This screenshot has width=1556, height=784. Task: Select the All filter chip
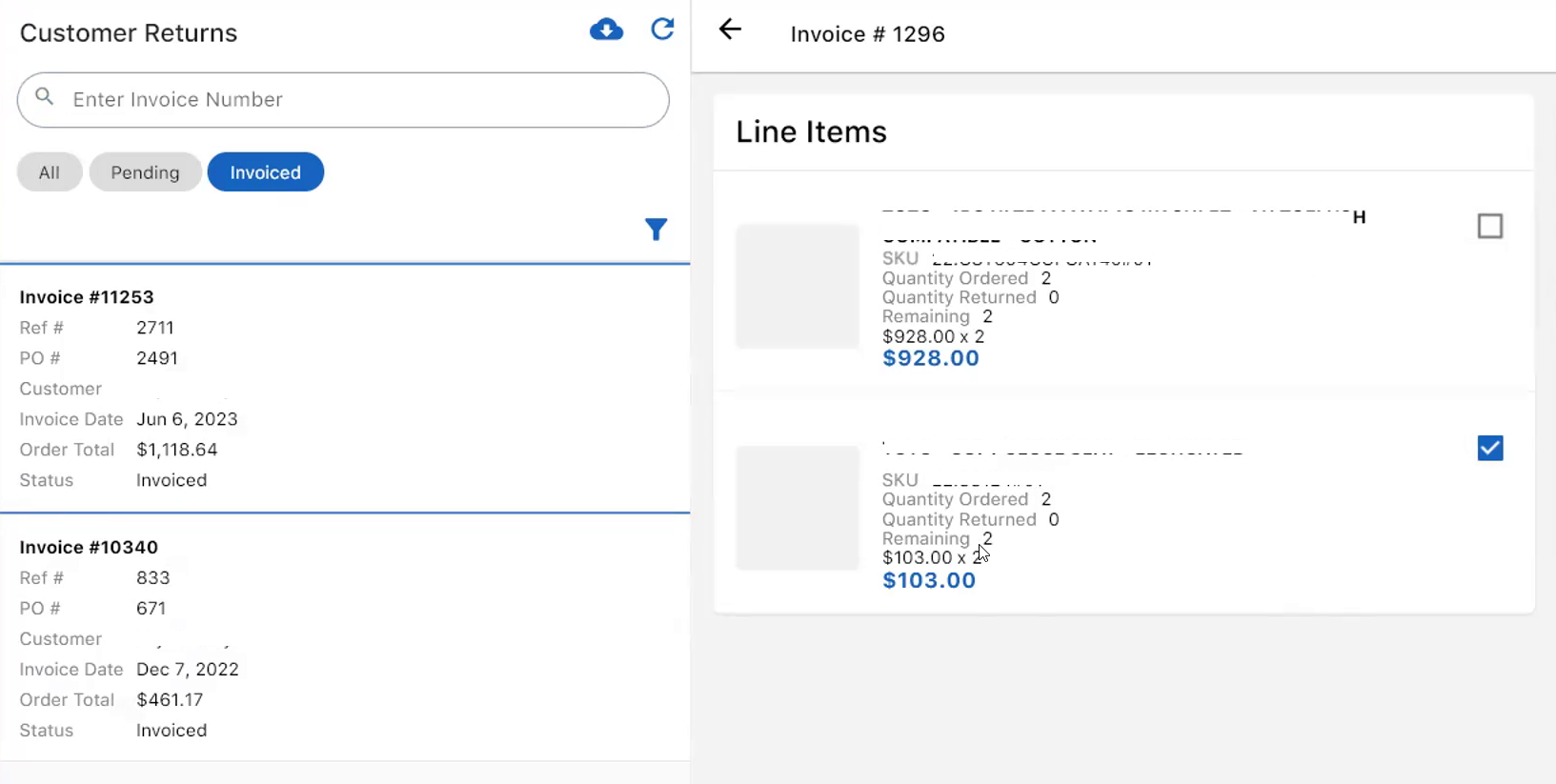[x=50, y=172]
